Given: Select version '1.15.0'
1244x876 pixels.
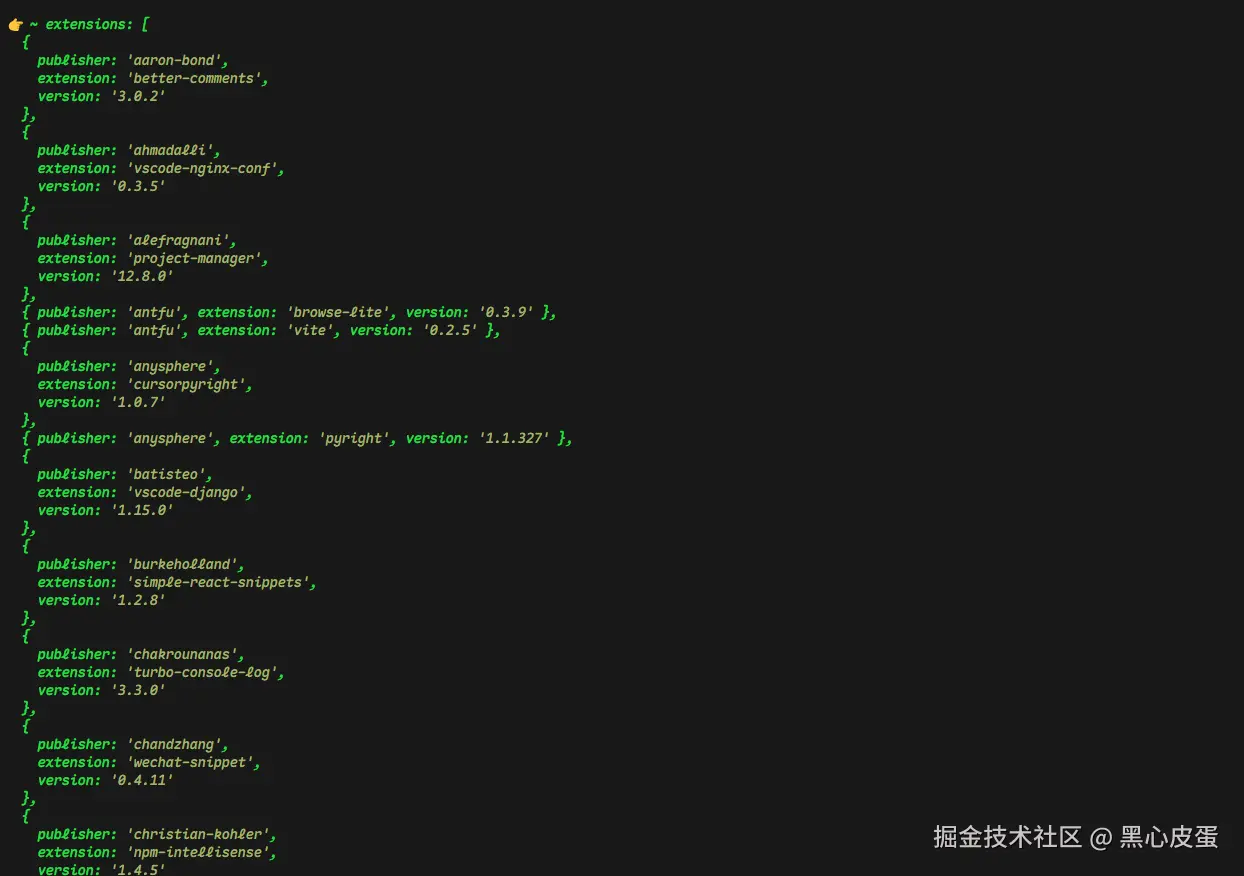Looking at the screenshot, I should [x=141, y=510].
